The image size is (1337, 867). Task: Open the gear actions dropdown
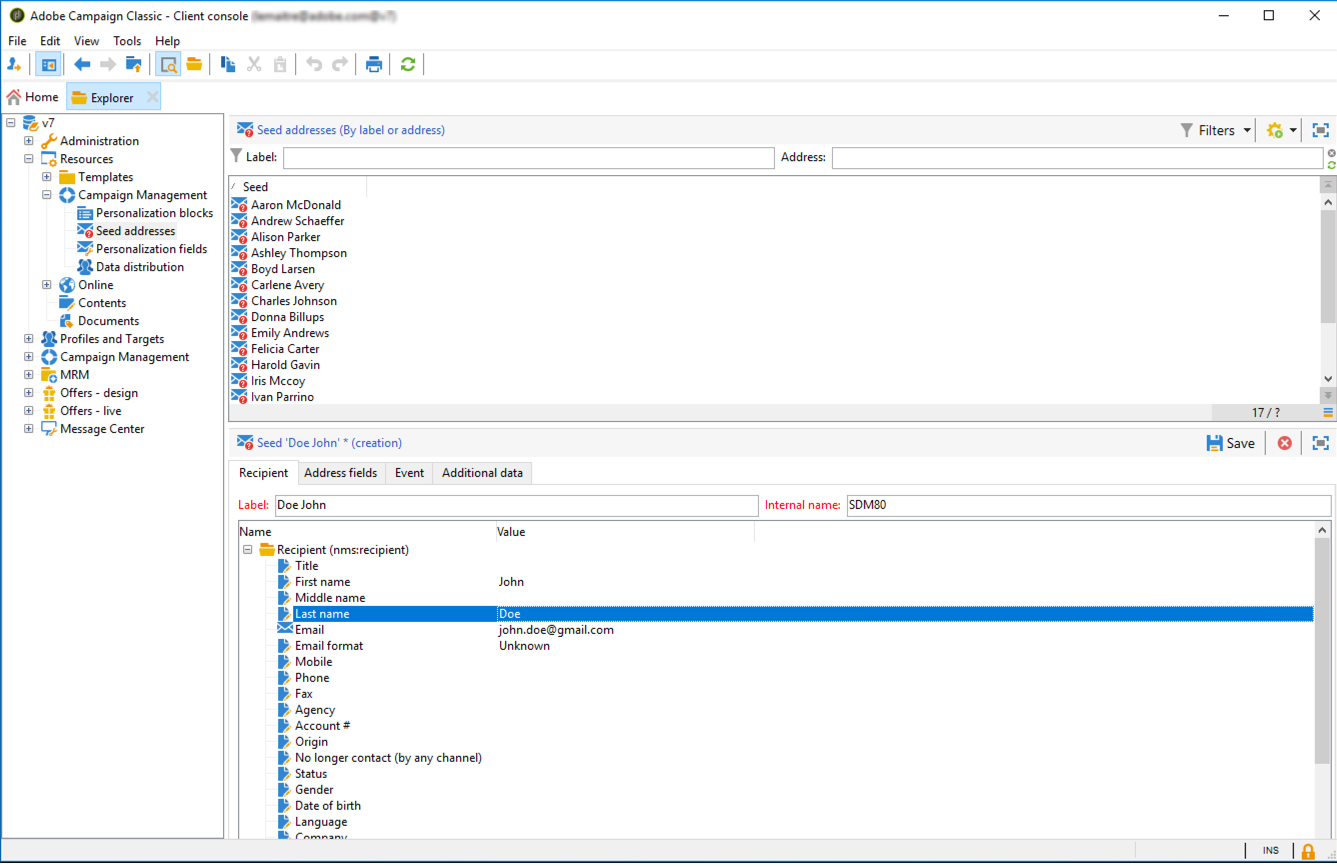1281,130
